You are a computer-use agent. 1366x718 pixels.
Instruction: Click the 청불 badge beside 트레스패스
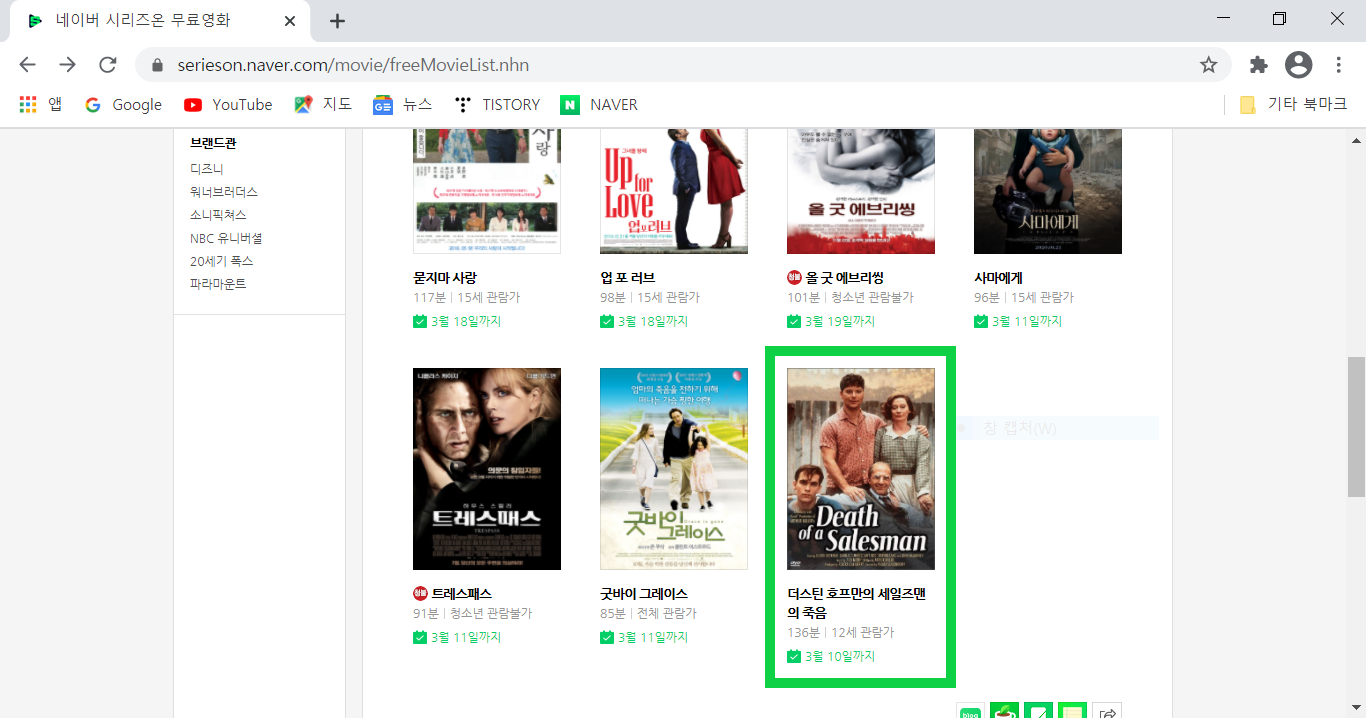[421, 594]
